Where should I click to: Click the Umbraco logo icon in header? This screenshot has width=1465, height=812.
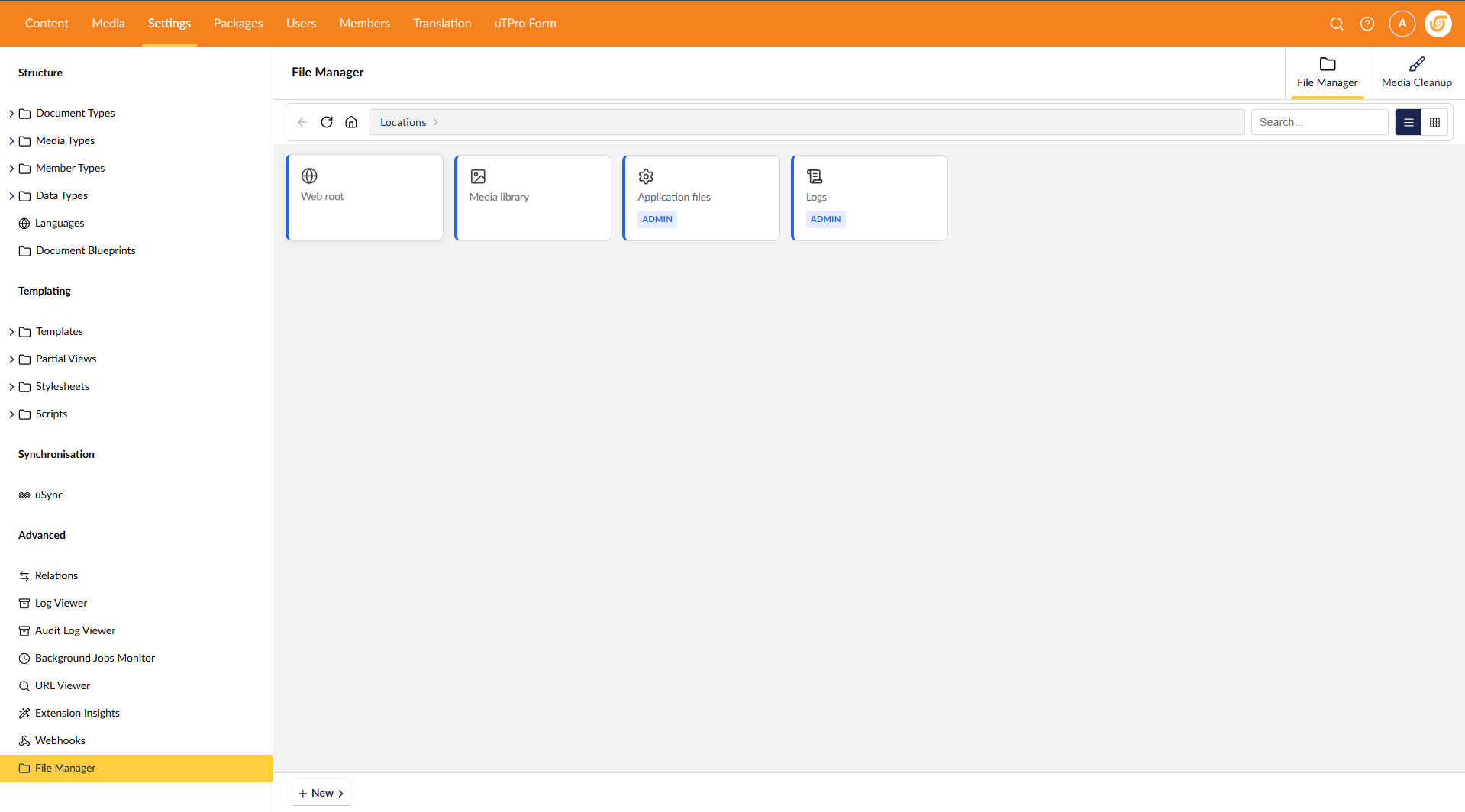click(x=1438, y=24)
